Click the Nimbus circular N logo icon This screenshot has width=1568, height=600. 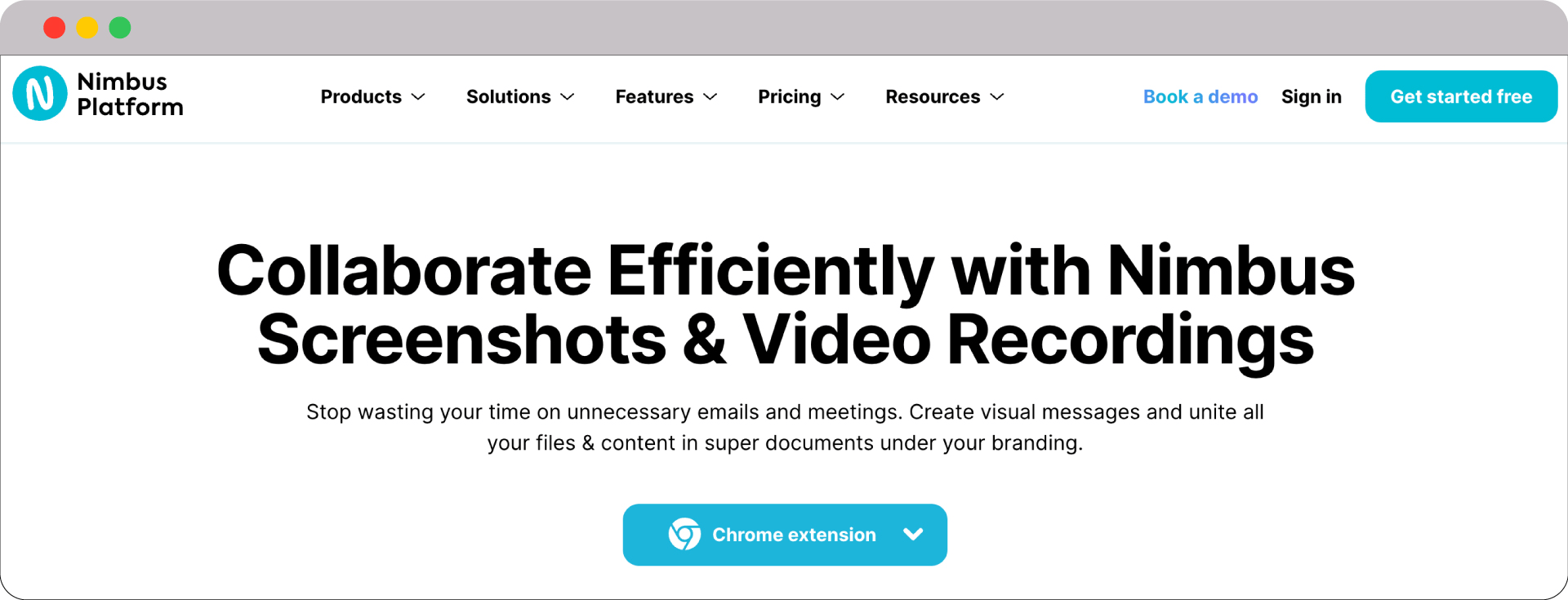39,94
